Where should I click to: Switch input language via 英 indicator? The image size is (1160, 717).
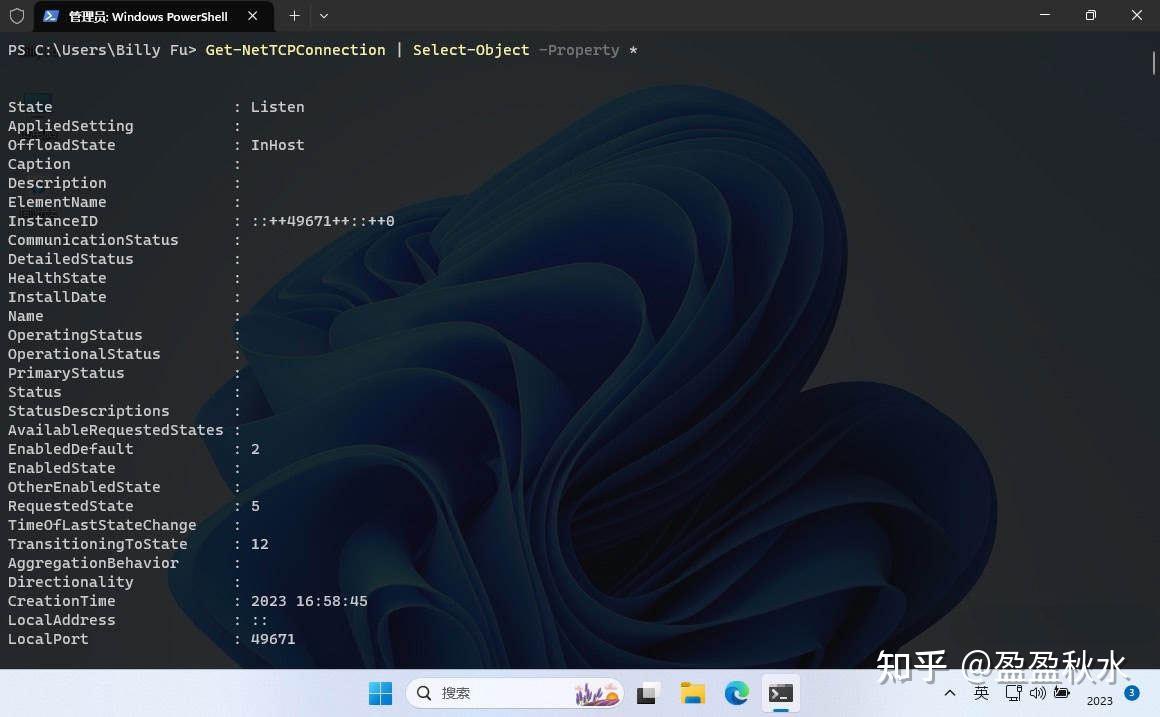[x=982, y=693]
